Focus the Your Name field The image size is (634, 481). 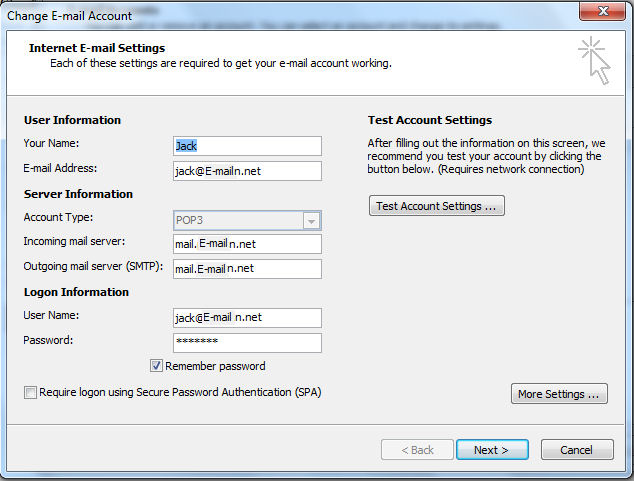click(x=247, y=146)
